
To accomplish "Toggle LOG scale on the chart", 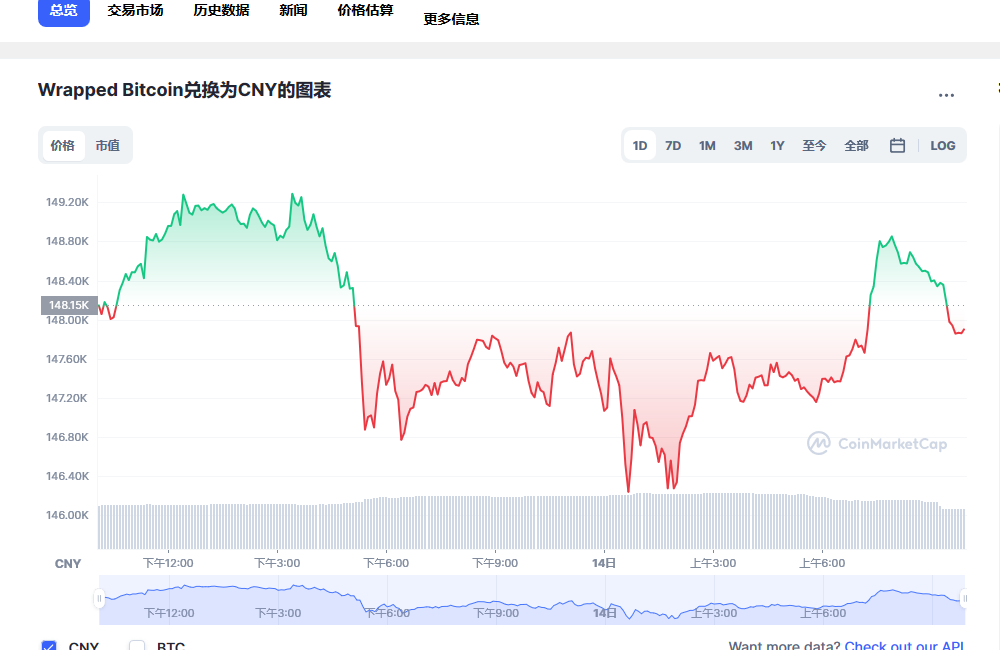I will [x=942, y=145].
